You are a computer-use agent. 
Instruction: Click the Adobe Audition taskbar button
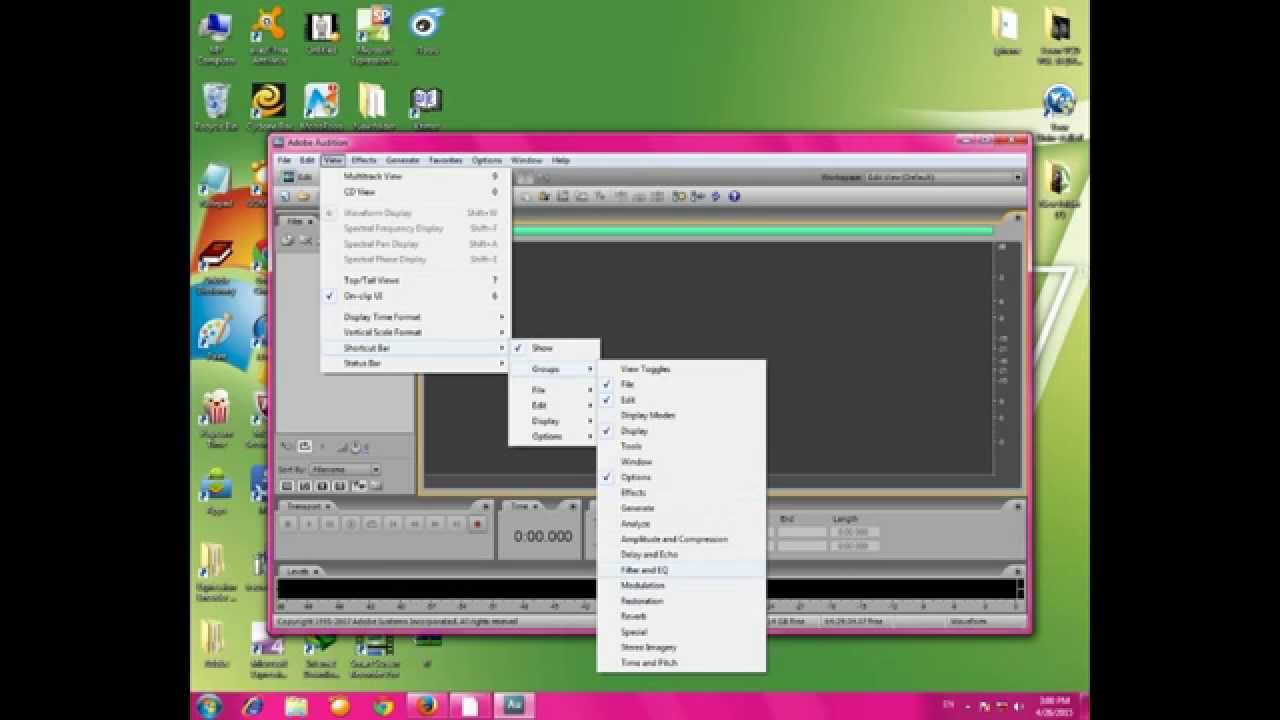click(514, 705)
